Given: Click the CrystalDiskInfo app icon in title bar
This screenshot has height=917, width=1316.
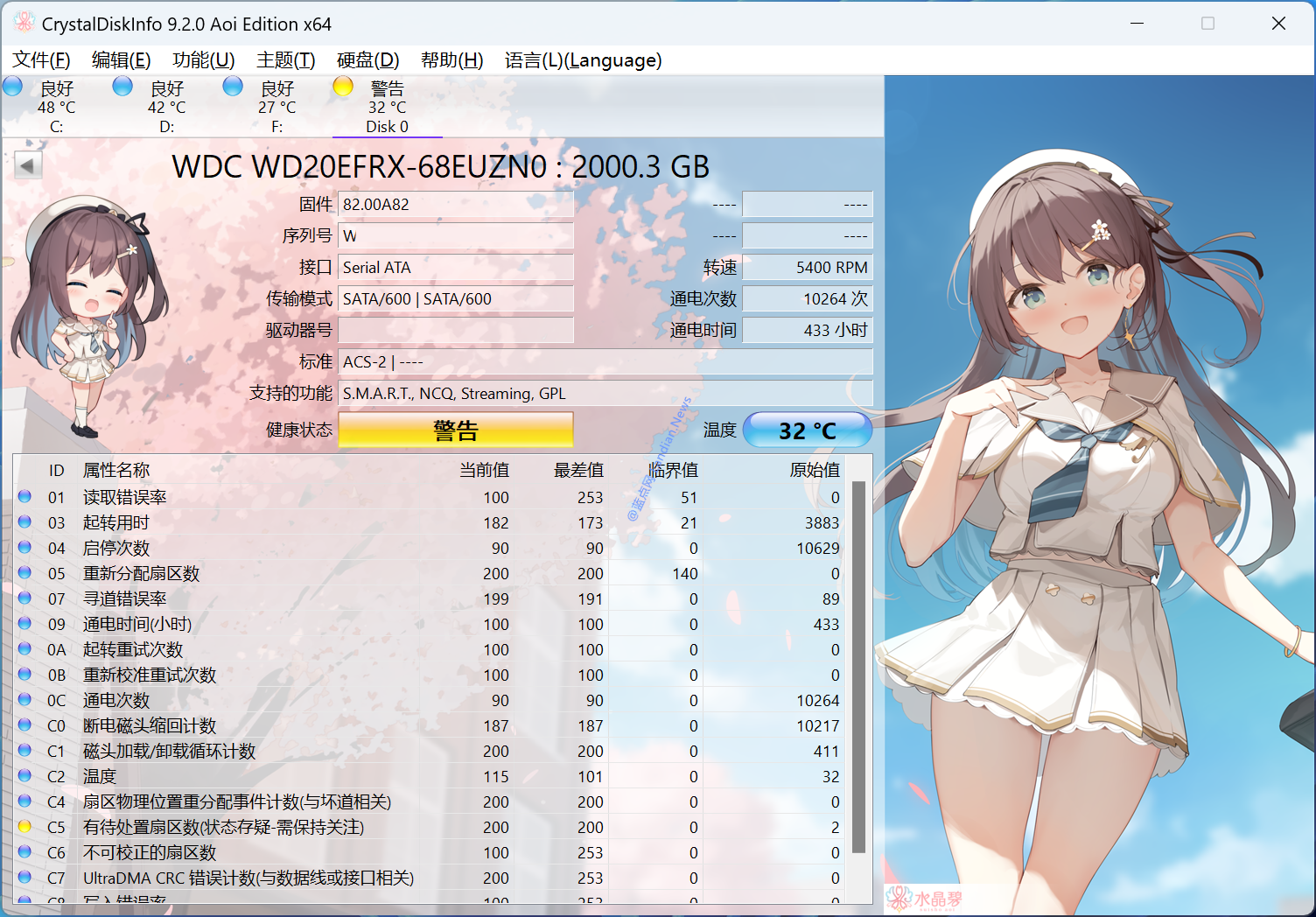Looking at the screenshot, I should (x=23, y=23).
